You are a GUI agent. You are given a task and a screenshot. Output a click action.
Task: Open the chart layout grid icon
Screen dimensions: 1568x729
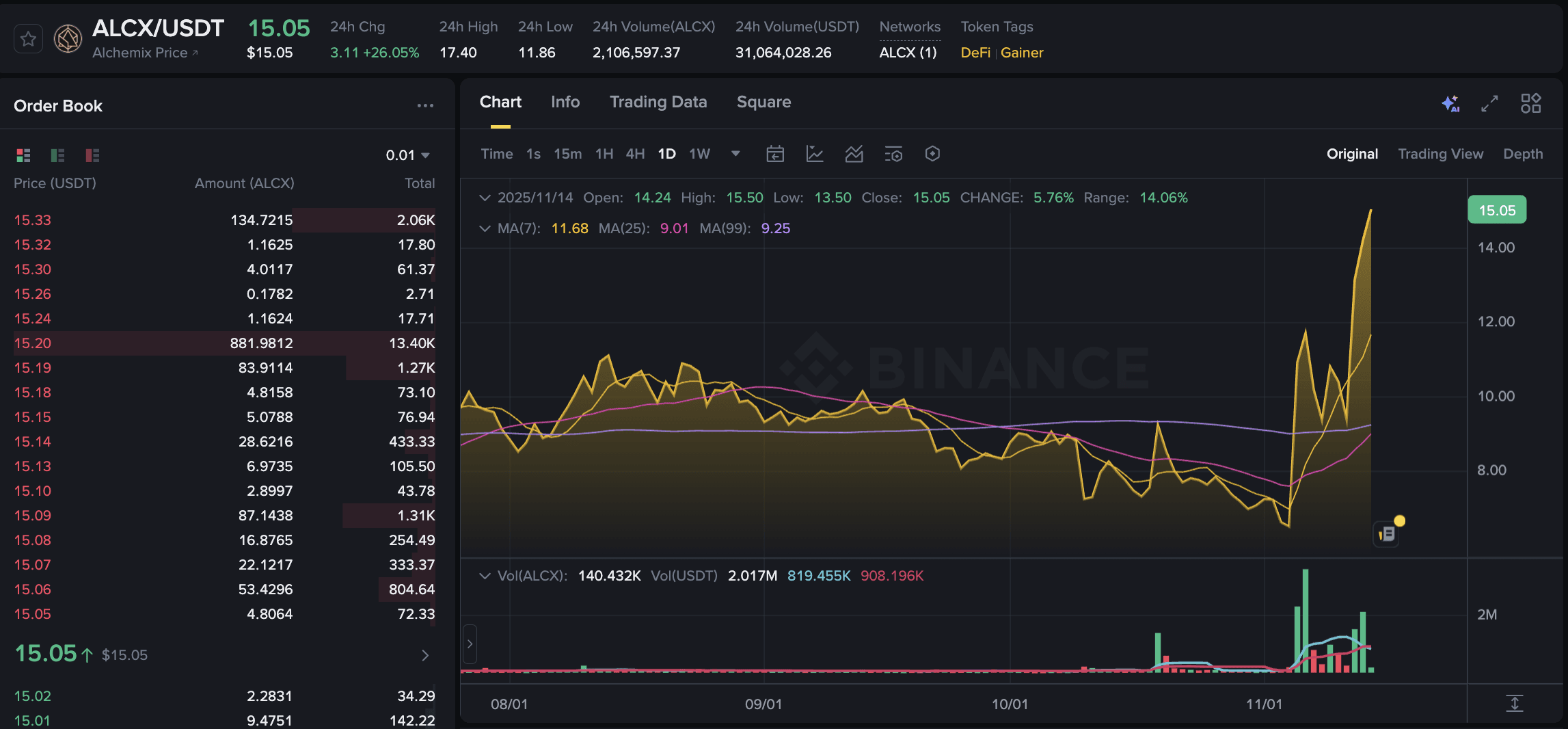click(x=1530, y=103)
